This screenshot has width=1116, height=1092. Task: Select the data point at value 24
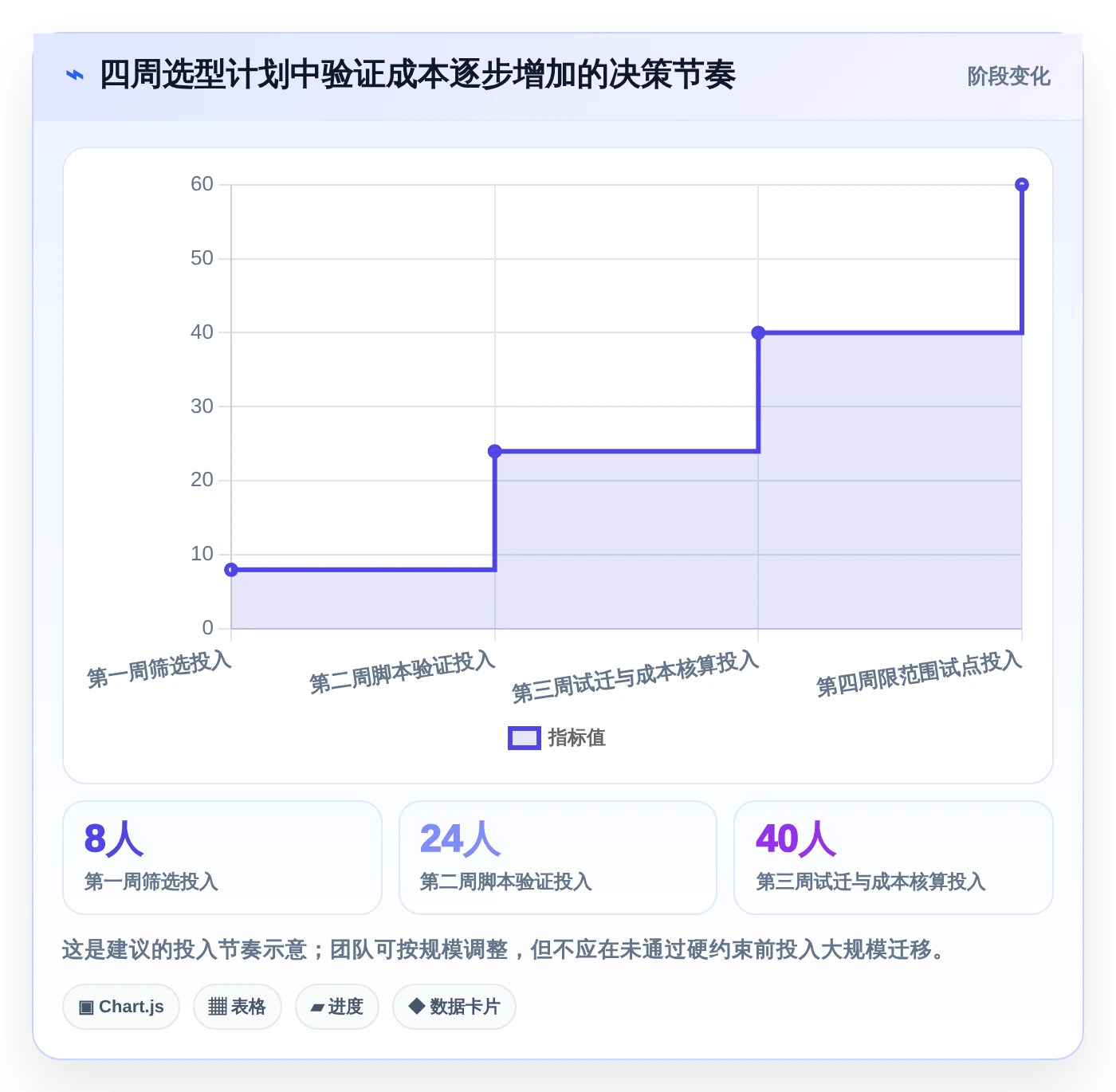click(495, 451)
